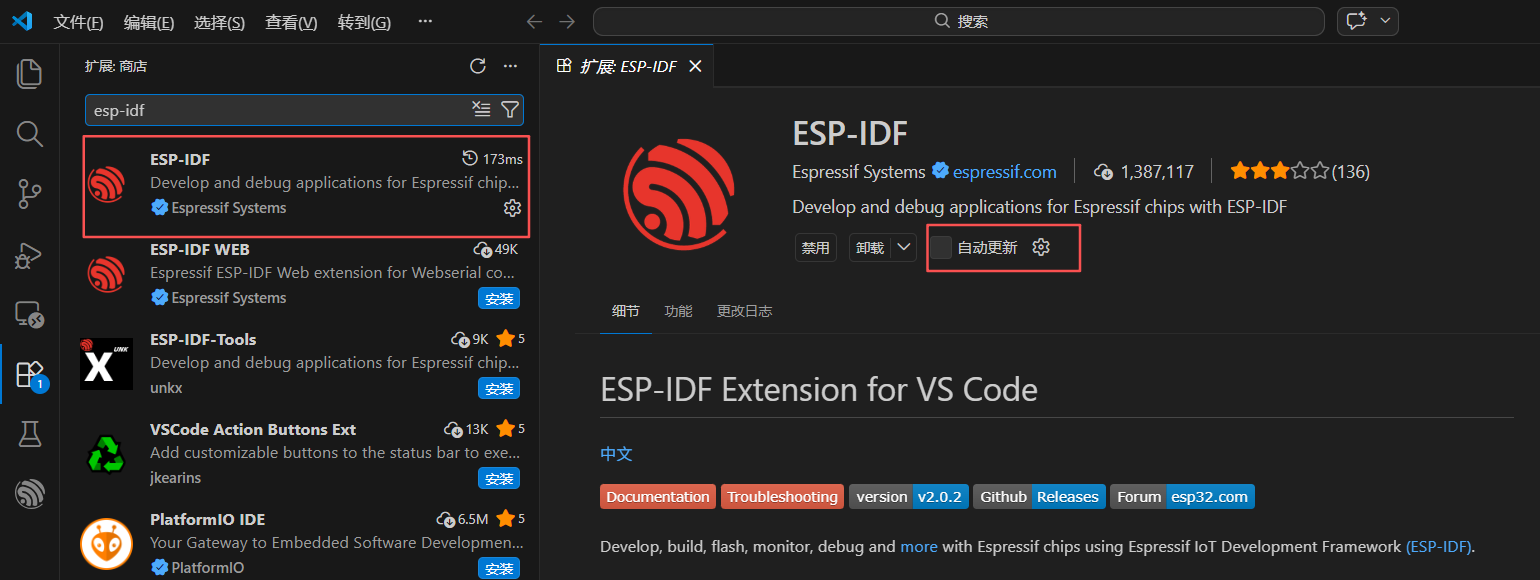Install the ESP-IDF WEB extension
The height and width of the screenshot is (580, 1540).
[x=499, y=298]
